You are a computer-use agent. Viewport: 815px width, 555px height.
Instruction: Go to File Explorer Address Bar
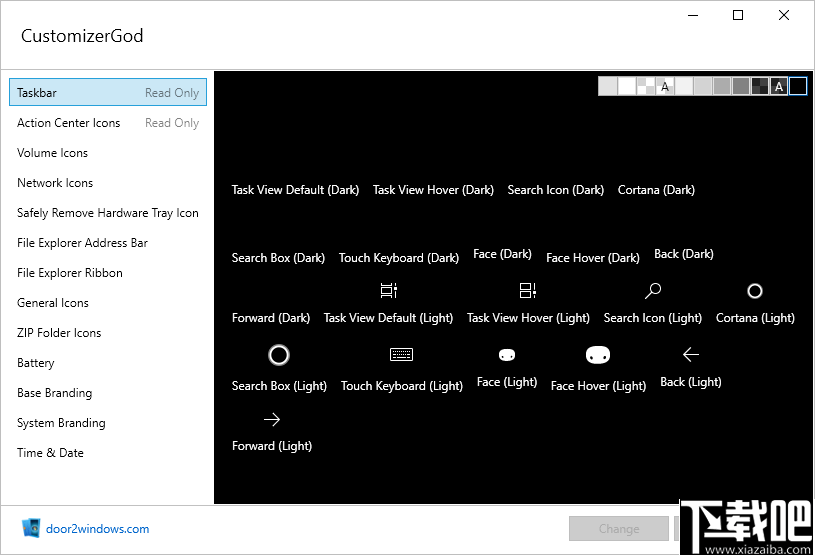(x=108, y=243)
